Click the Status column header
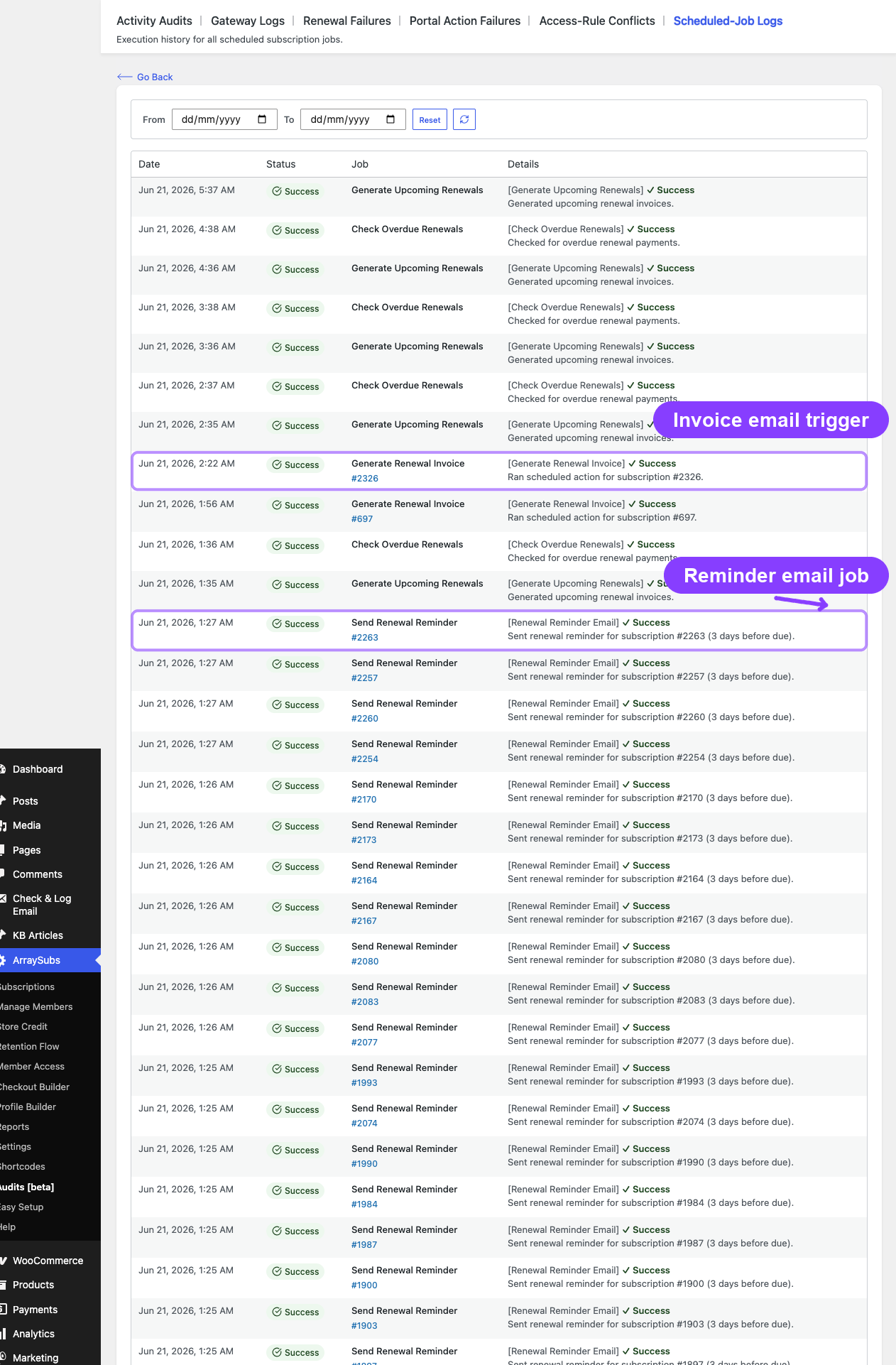896x1365 pixels. pyautogui.click(x=280, y=164)
